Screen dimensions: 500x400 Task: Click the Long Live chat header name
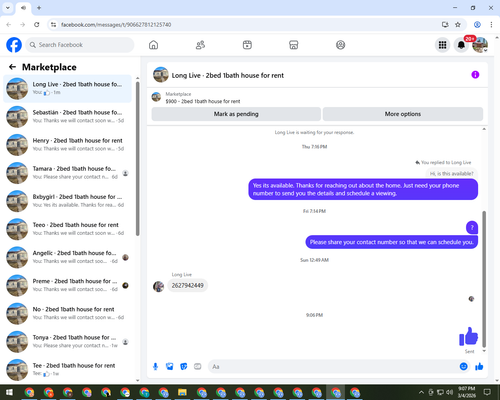tap(228, 75)
